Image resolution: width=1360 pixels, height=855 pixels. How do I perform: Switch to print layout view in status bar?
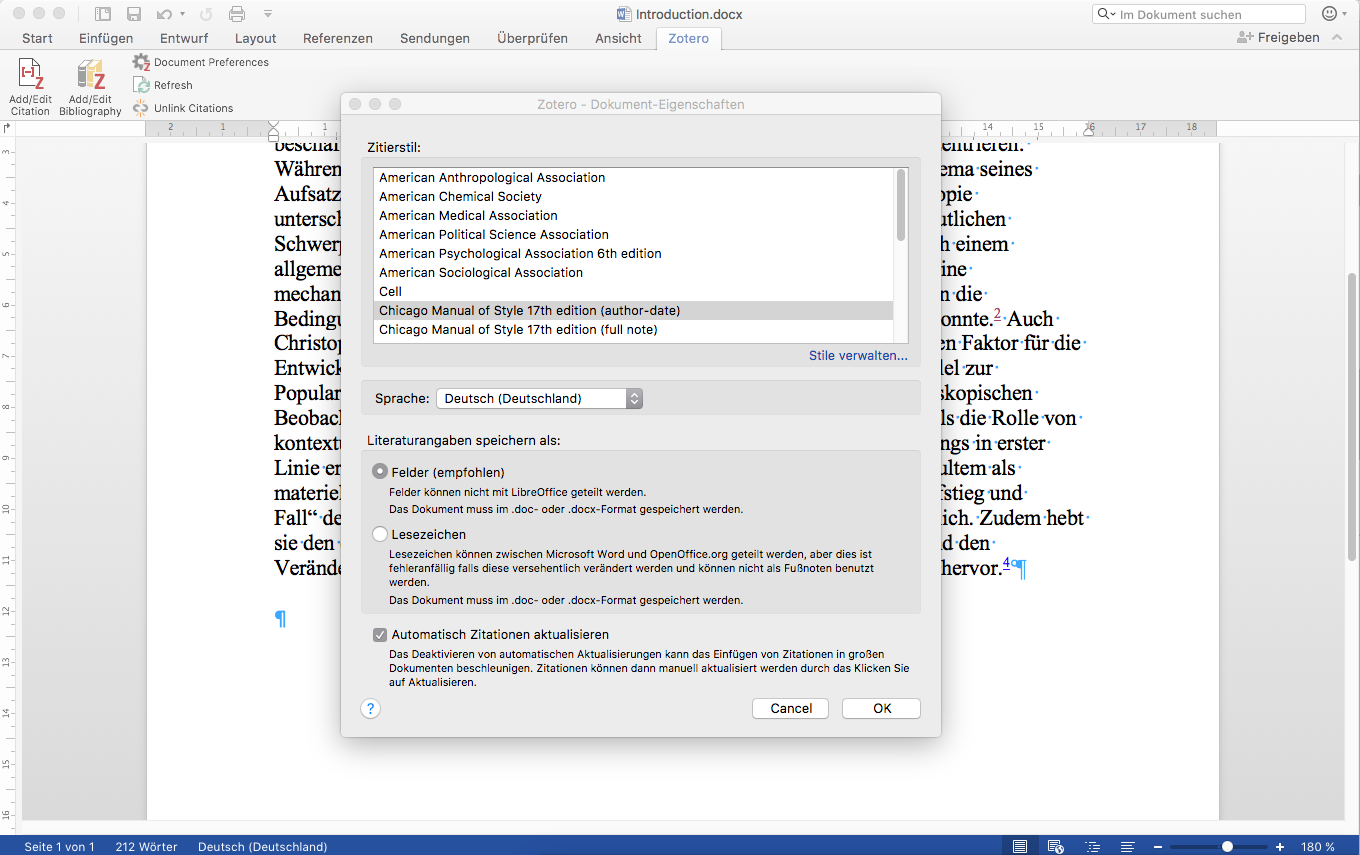[x=1019, y=847]
